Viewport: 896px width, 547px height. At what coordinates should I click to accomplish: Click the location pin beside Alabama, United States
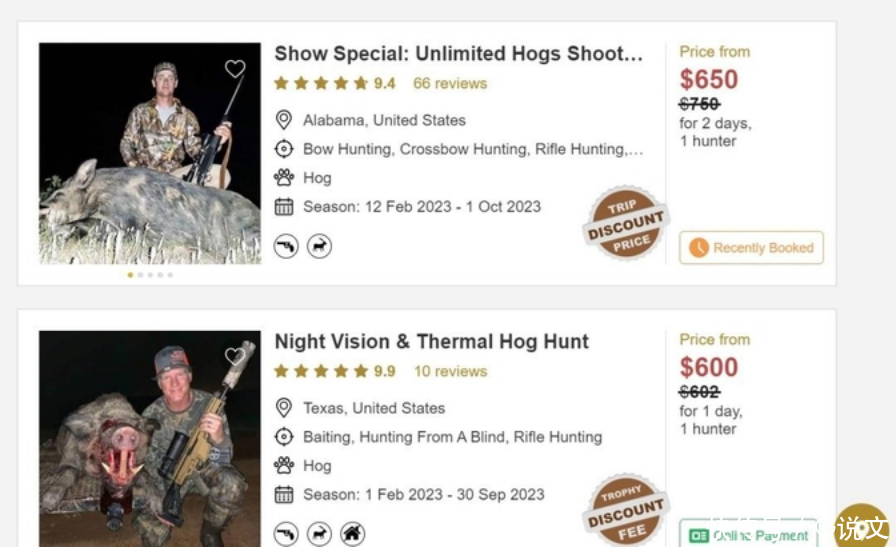coord(284,120)
